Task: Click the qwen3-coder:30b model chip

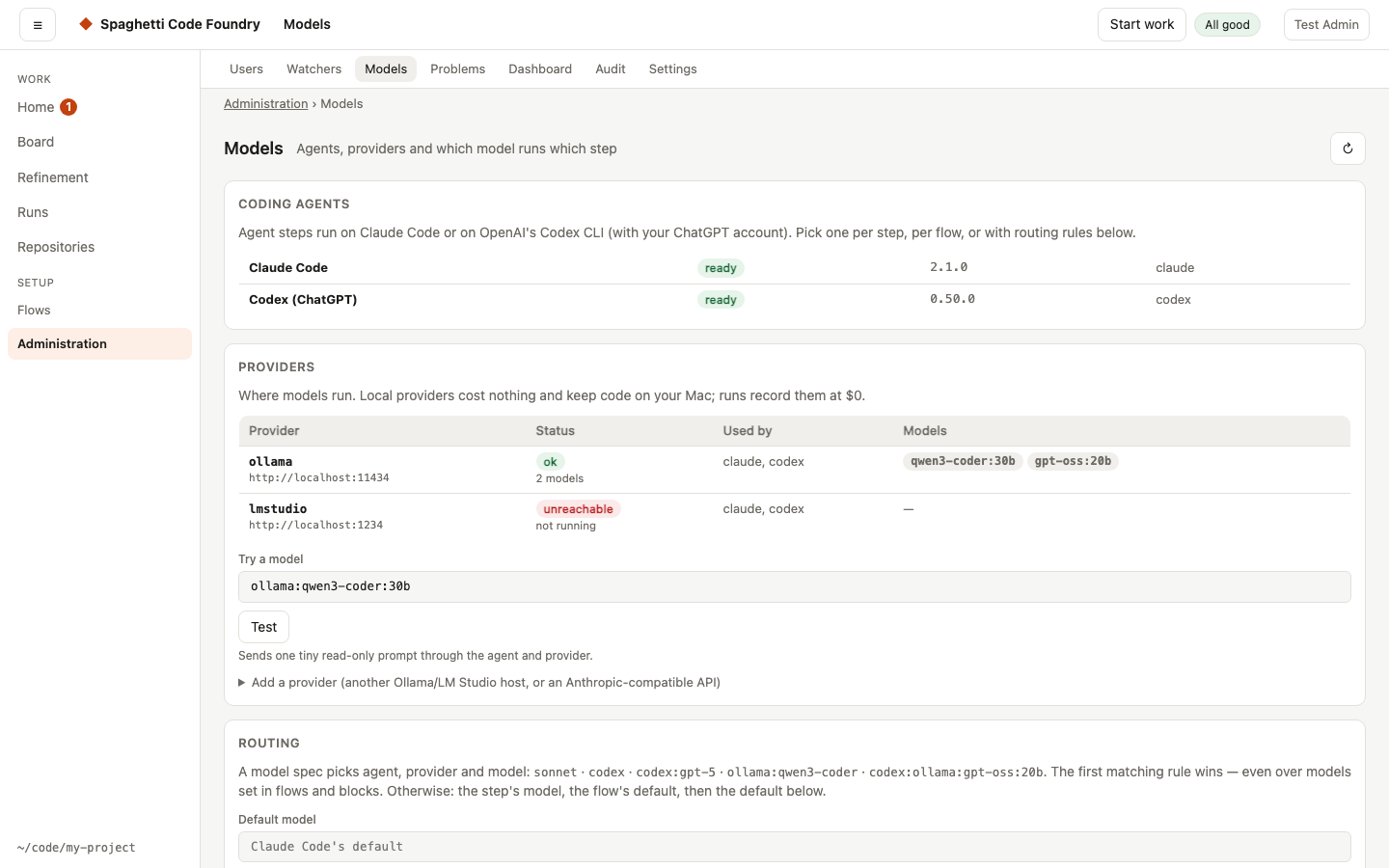Action: pyautogui.click(x=963, y=461)
